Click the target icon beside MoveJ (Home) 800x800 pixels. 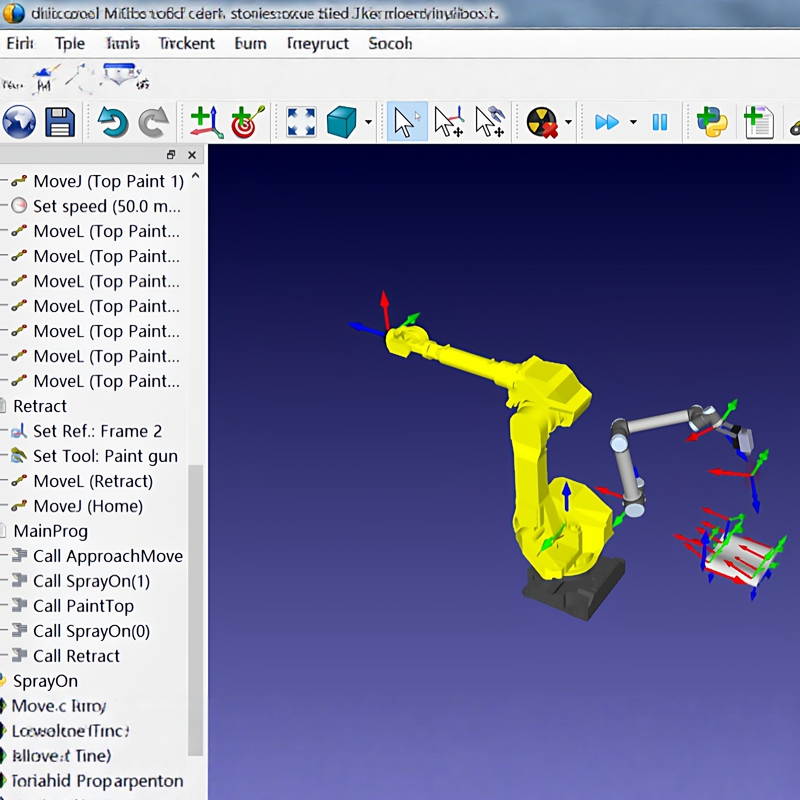[19, 506]
